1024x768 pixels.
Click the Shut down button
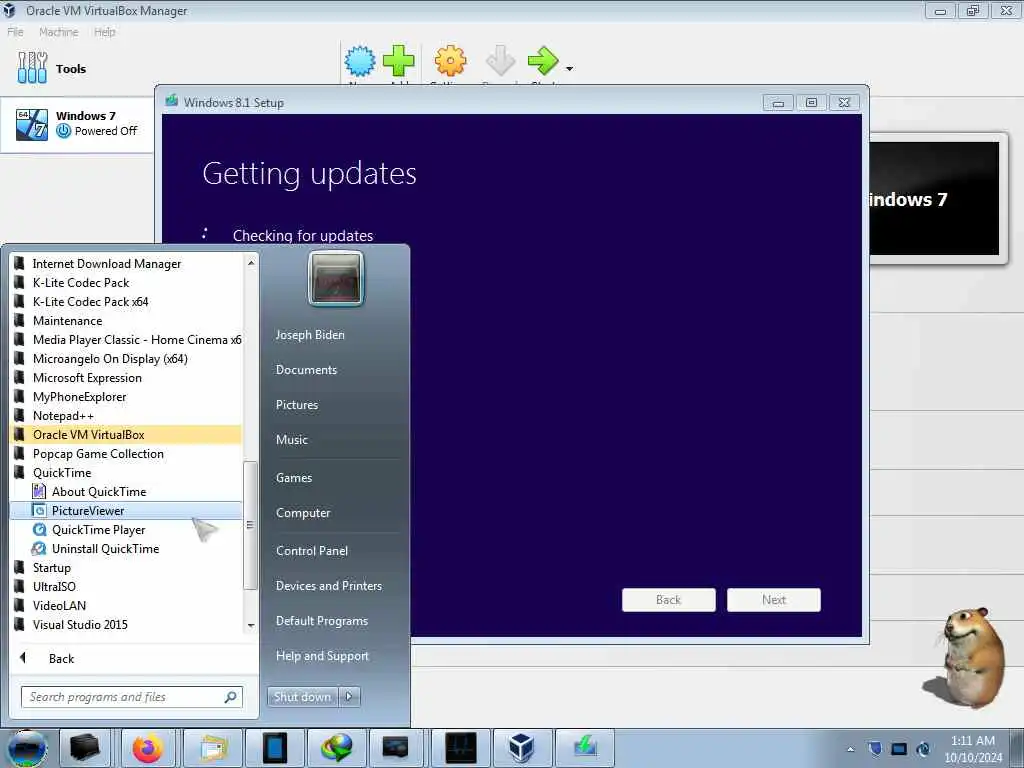click(302, 697)
